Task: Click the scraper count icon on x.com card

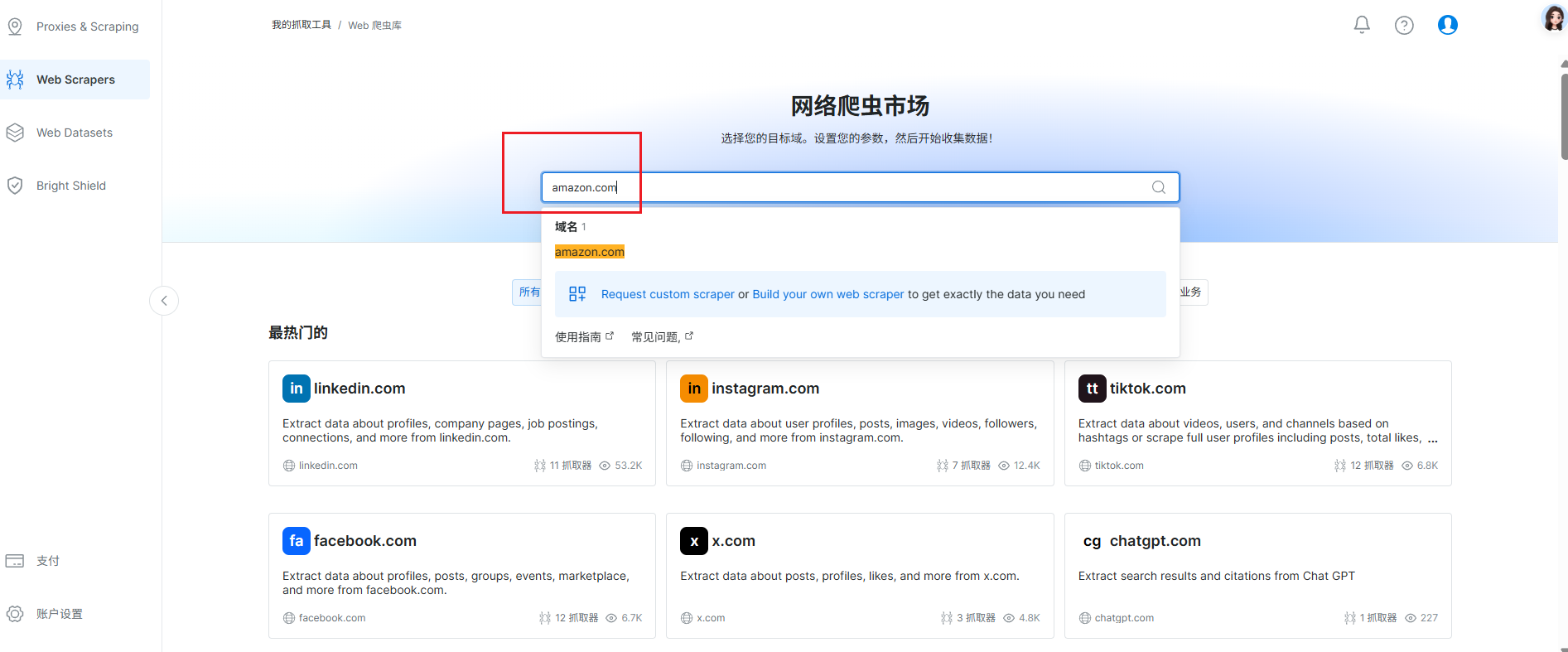Action: click(x=947, y=618)
